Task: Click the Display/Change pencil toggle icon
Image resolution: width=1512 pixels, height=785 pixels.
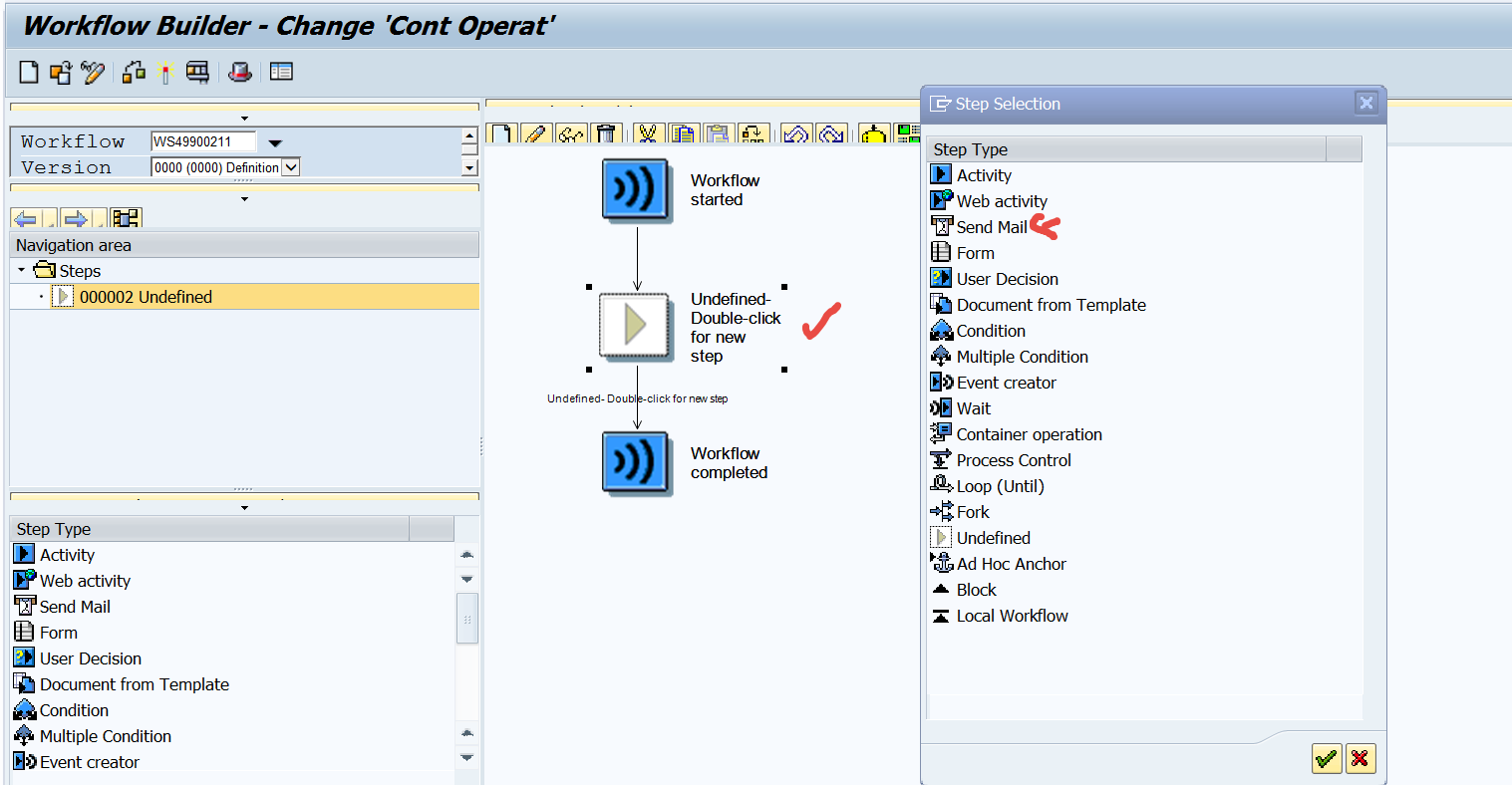Action: click(93, 73)
